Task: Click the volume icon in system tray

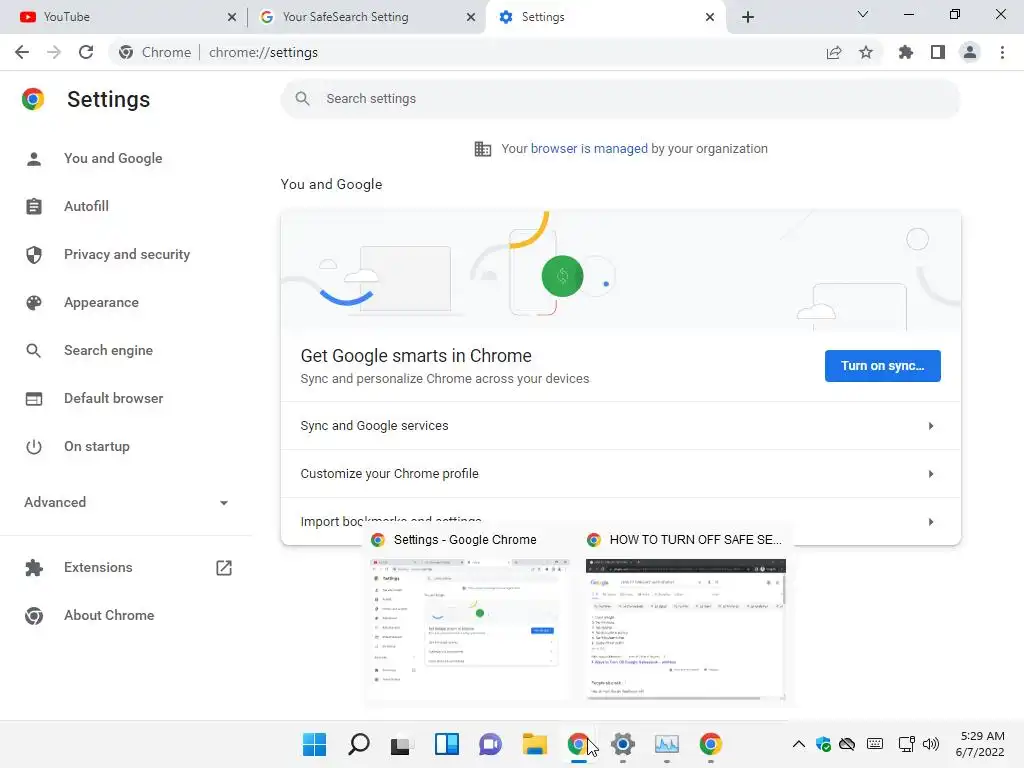Action: tap(931, 744)
